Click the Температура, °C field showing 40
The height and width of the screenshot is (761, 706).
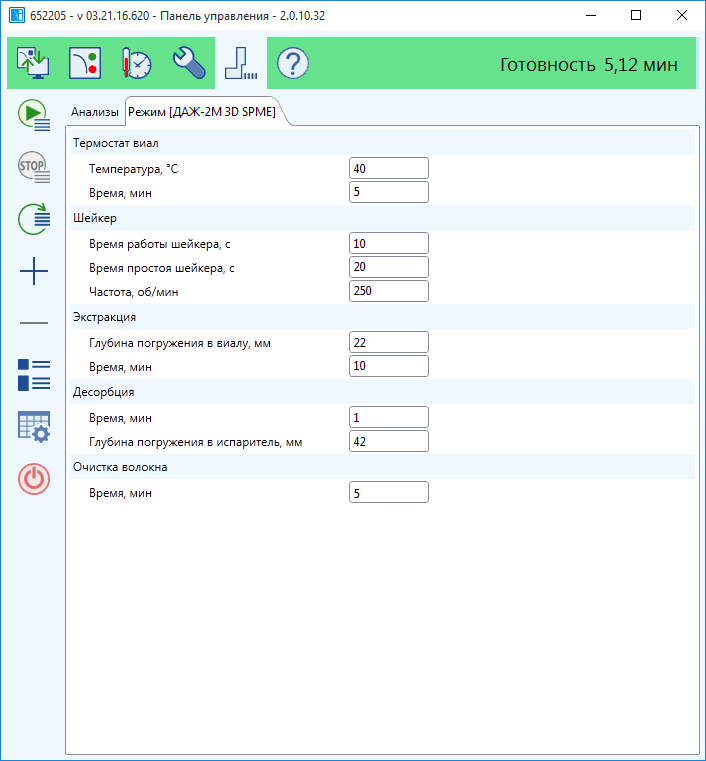pyautogui.click(x=389, y=168)
